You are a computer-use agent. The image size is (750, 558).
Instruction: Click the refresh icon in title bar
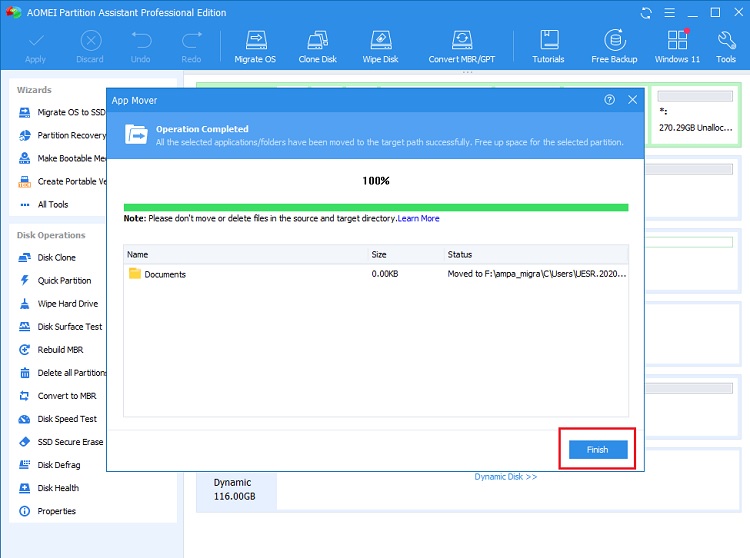pos(646,13)
